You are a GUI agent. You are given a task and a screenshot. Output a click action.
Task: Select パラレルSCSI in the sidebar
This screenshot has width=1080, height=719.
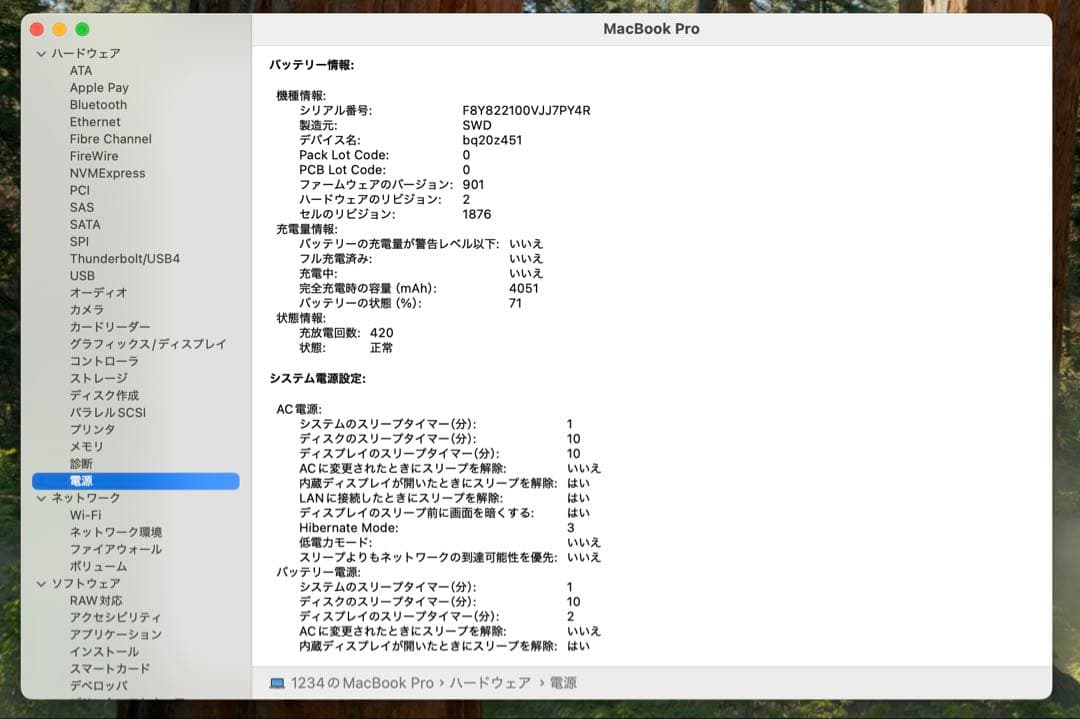click(x=107, y=413)
